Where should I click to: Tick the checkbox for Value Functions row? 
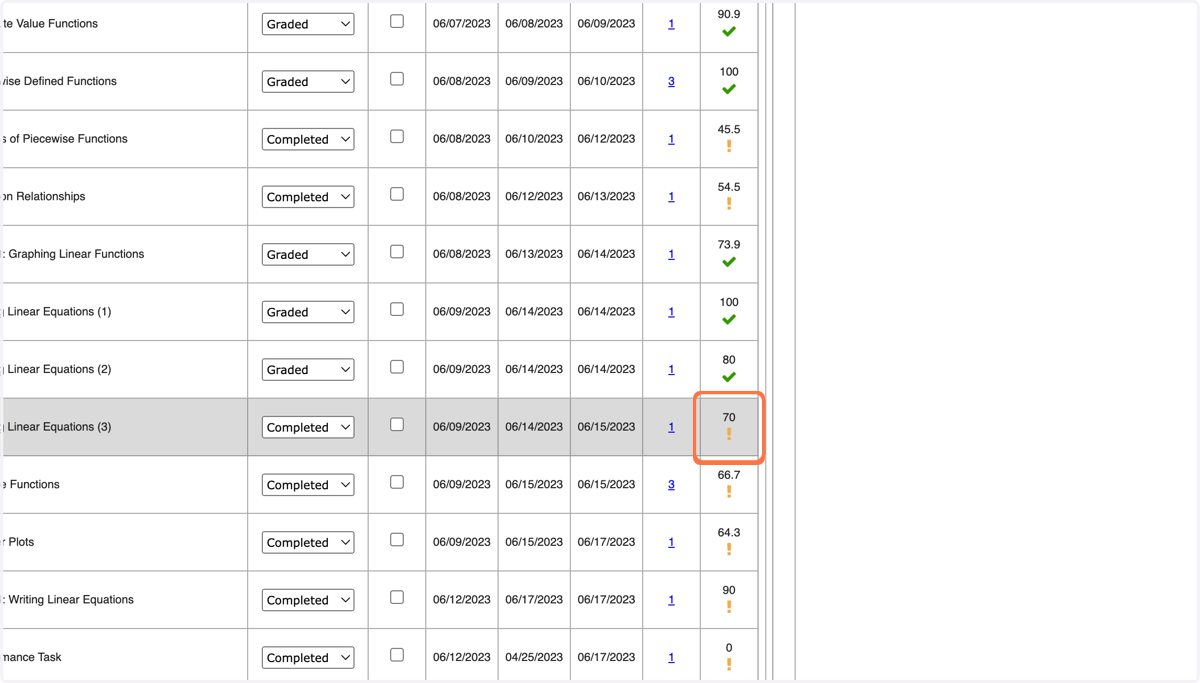(397, 21)
